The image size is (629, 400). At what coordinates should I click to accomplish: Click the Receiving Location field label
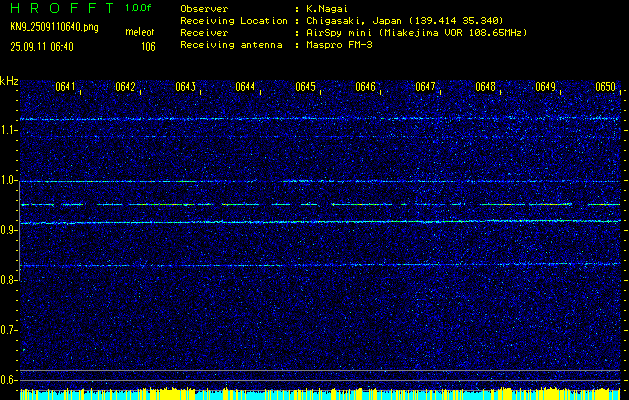point(234,21)
